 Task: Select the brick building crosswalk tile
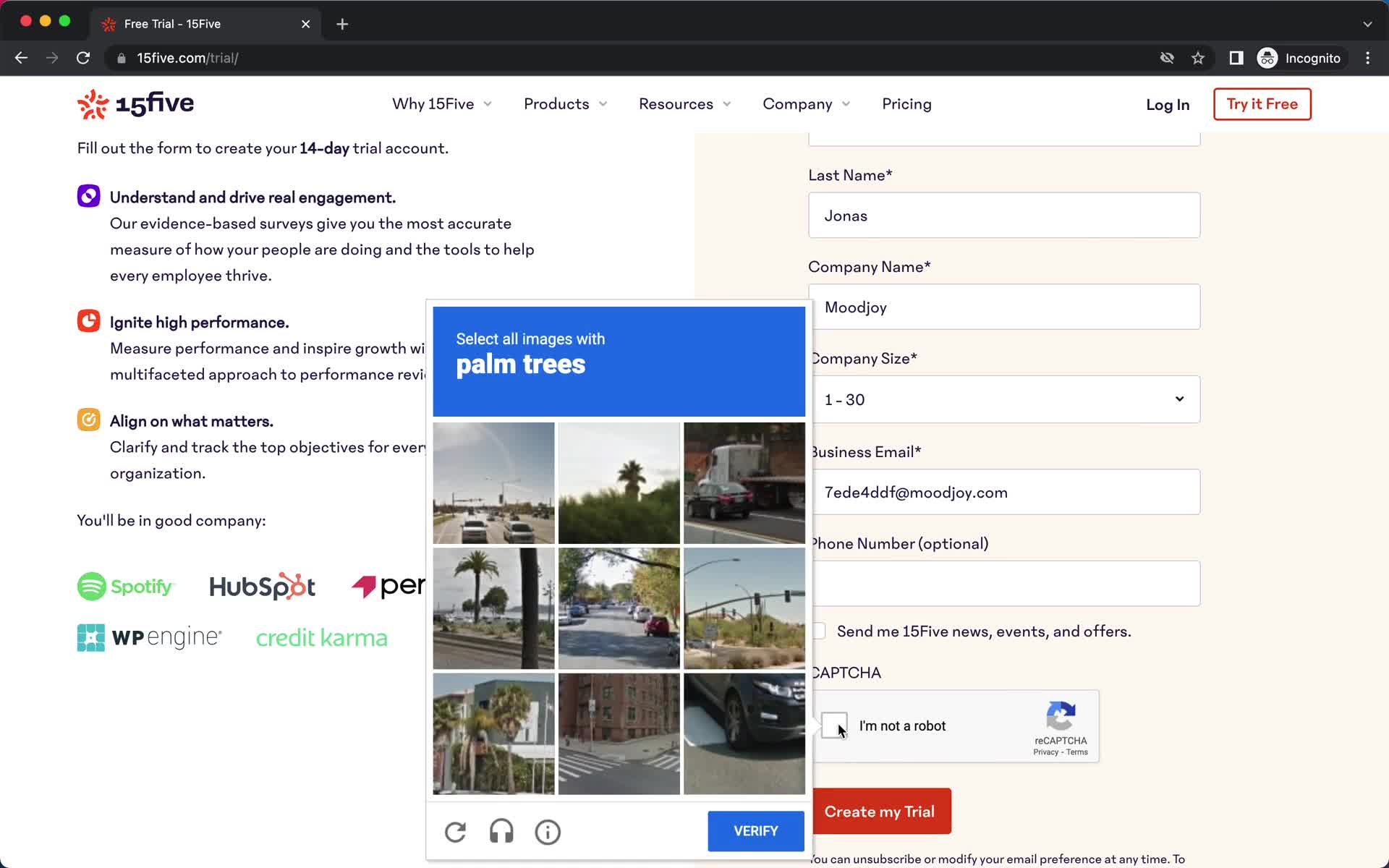point(619,734)
